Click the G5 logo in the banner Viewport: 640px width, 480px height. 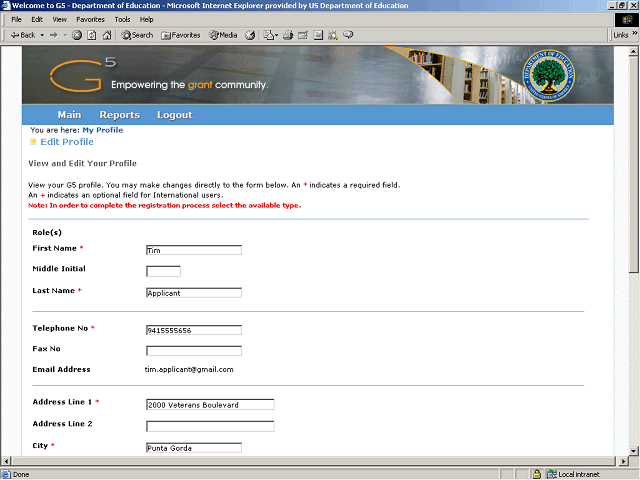coord(83,75)
